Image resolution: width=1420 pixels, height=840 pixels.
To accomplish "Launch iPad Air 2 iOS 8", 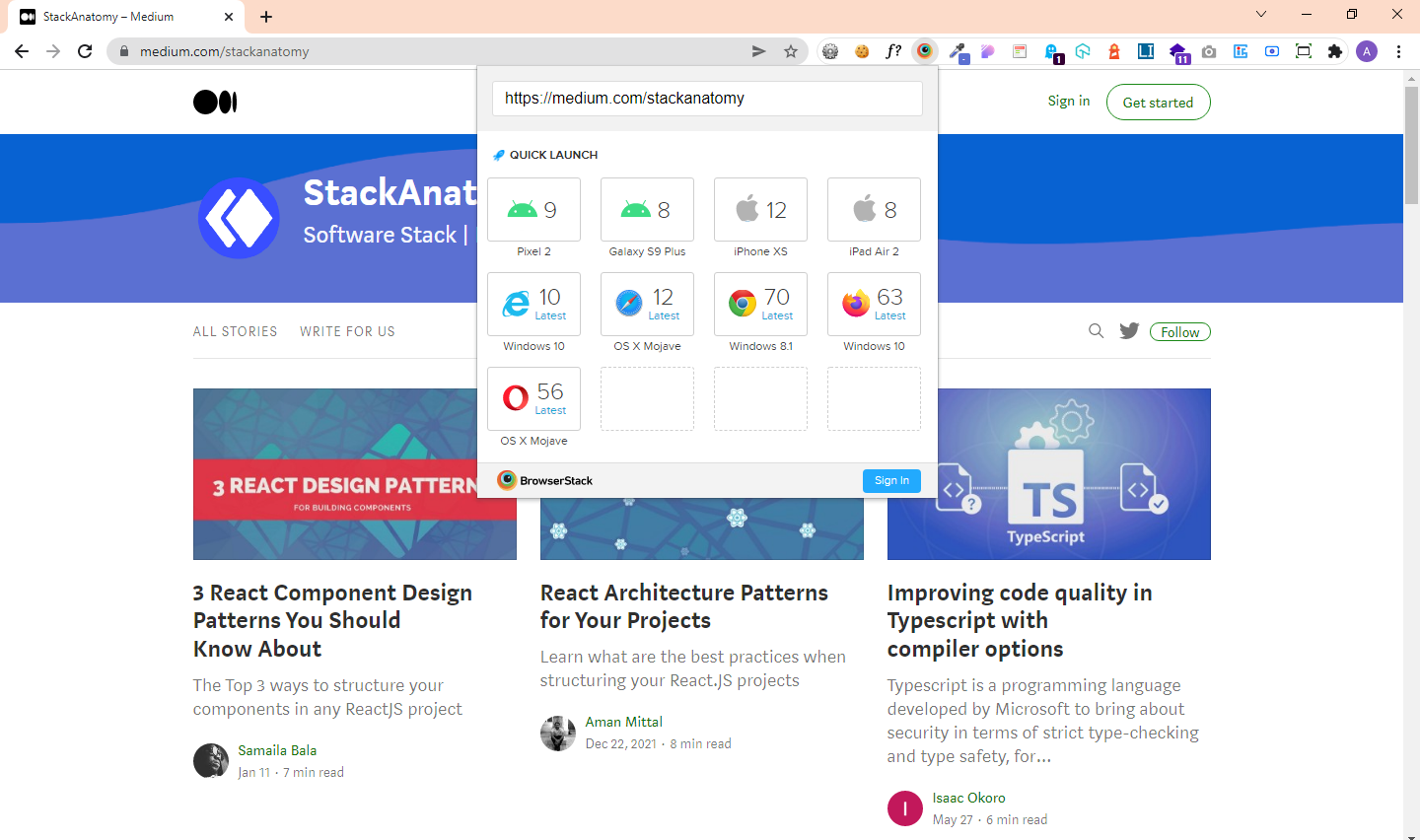I will coord(874,209).
